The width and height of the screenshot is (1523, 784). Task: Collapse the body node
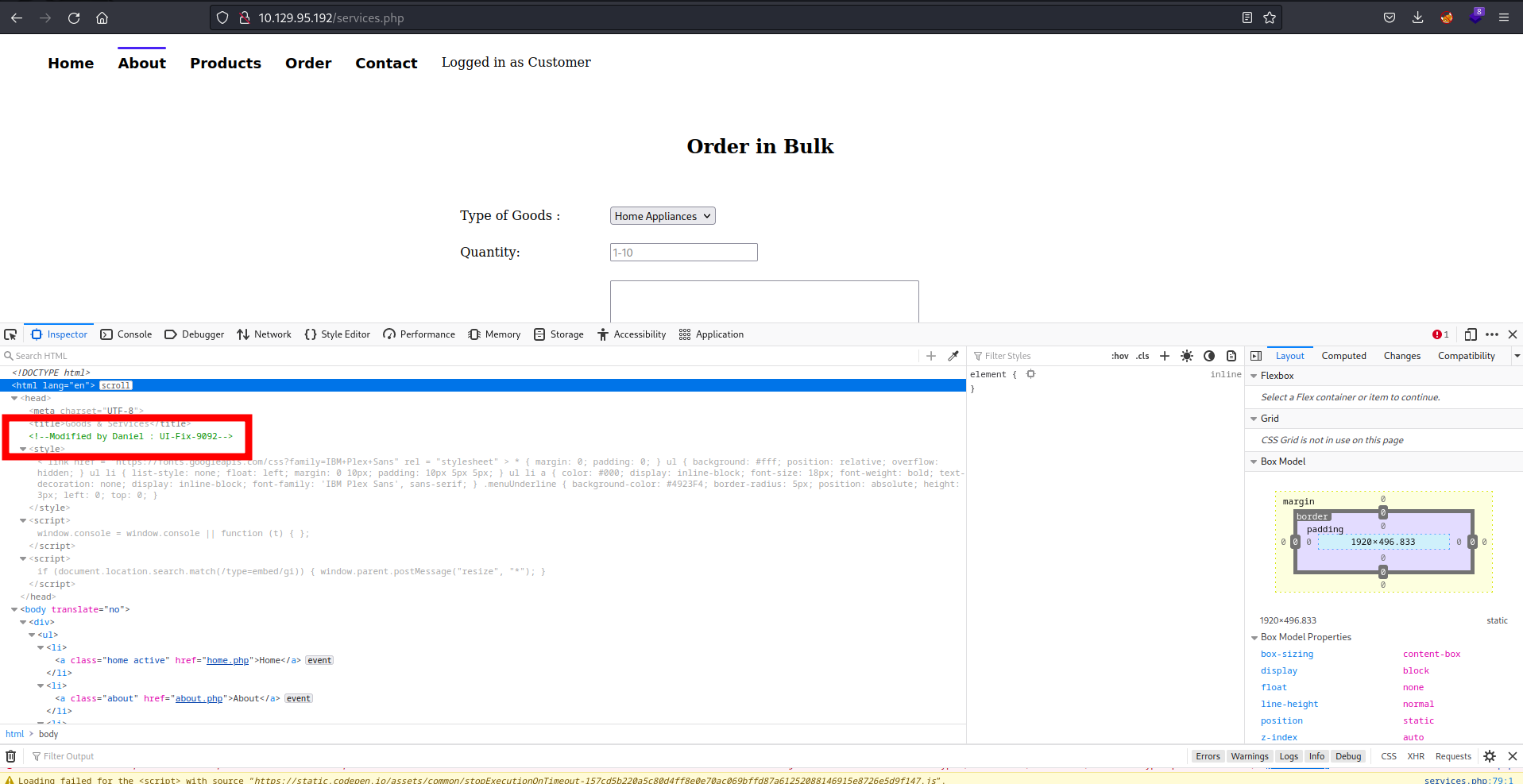(14, 609)
